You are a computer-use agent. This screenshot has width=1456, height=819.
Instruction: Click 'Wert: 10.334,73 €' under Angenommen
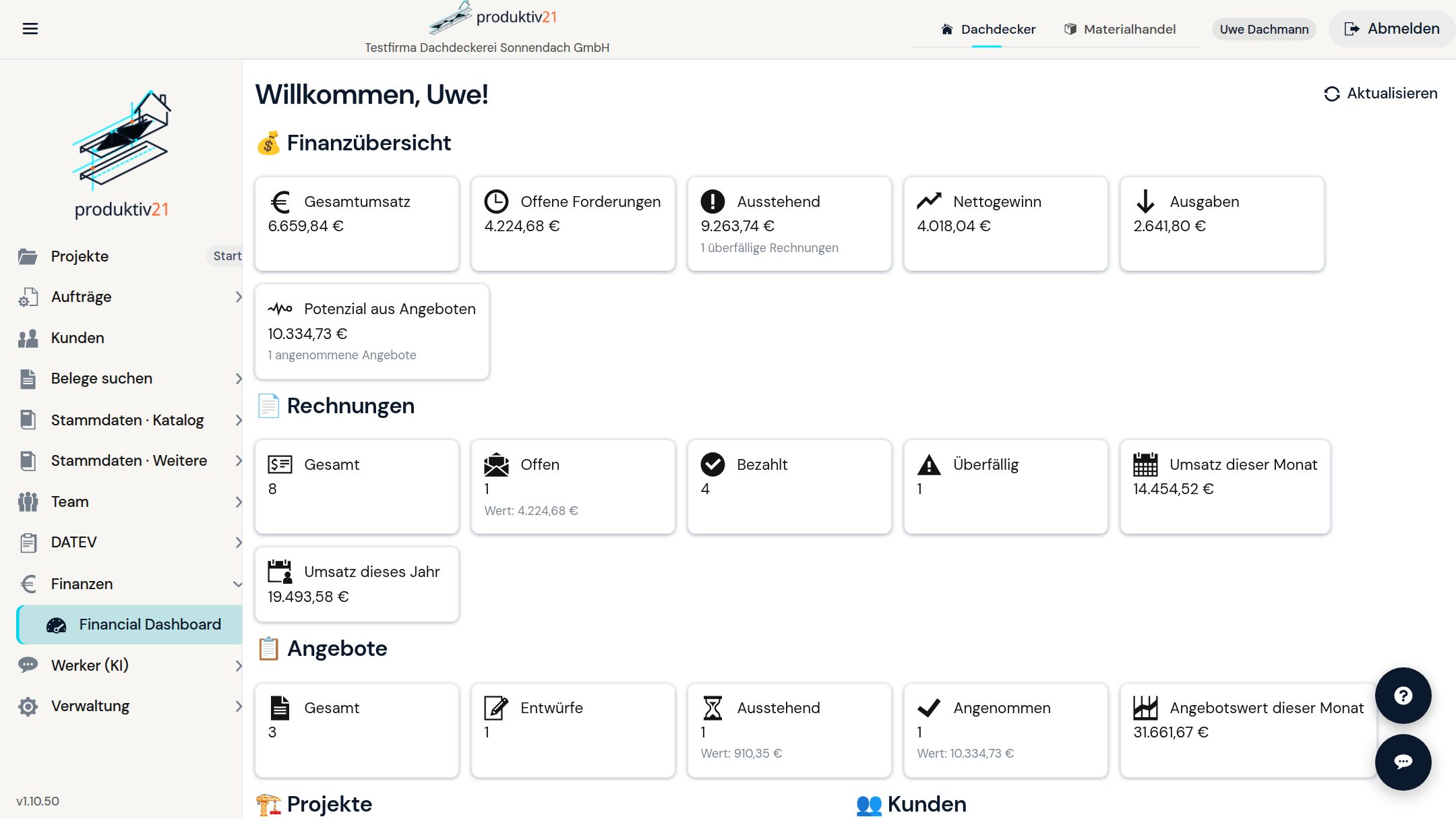click(965, 754)
